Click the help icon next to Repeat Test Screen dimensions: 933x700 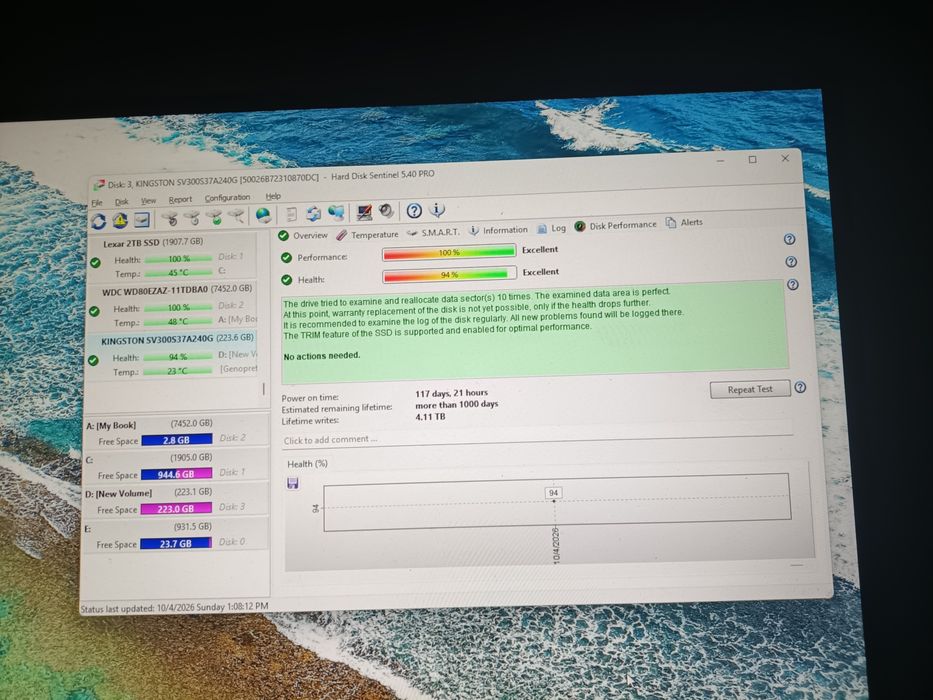point(800,388)
